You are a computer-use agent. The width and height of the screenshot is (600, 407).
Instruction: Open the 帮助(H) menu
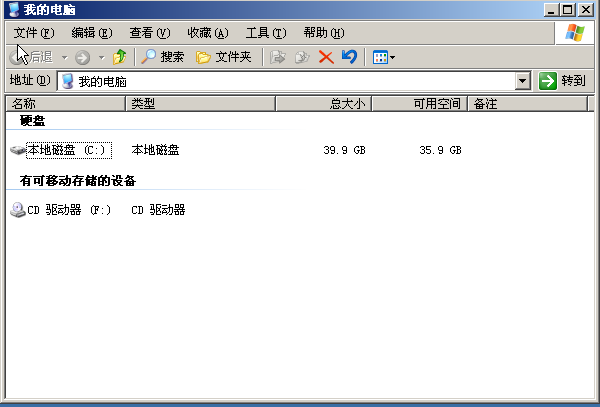pyautogui.click(x=324, y=33)
